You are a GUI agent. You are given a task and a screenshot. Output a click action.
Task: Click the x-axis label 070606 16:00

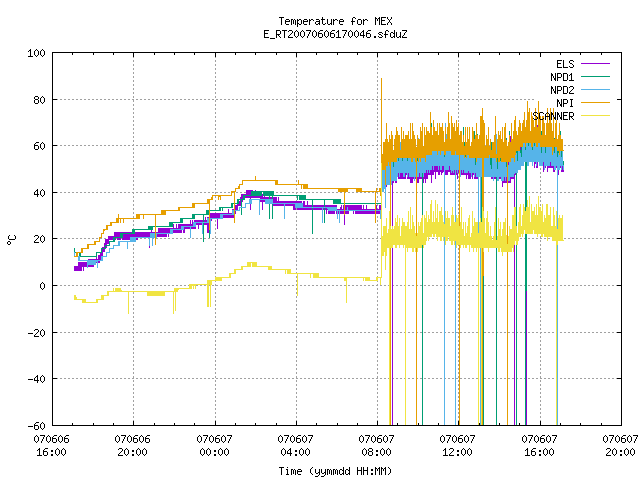click(51, 446)
